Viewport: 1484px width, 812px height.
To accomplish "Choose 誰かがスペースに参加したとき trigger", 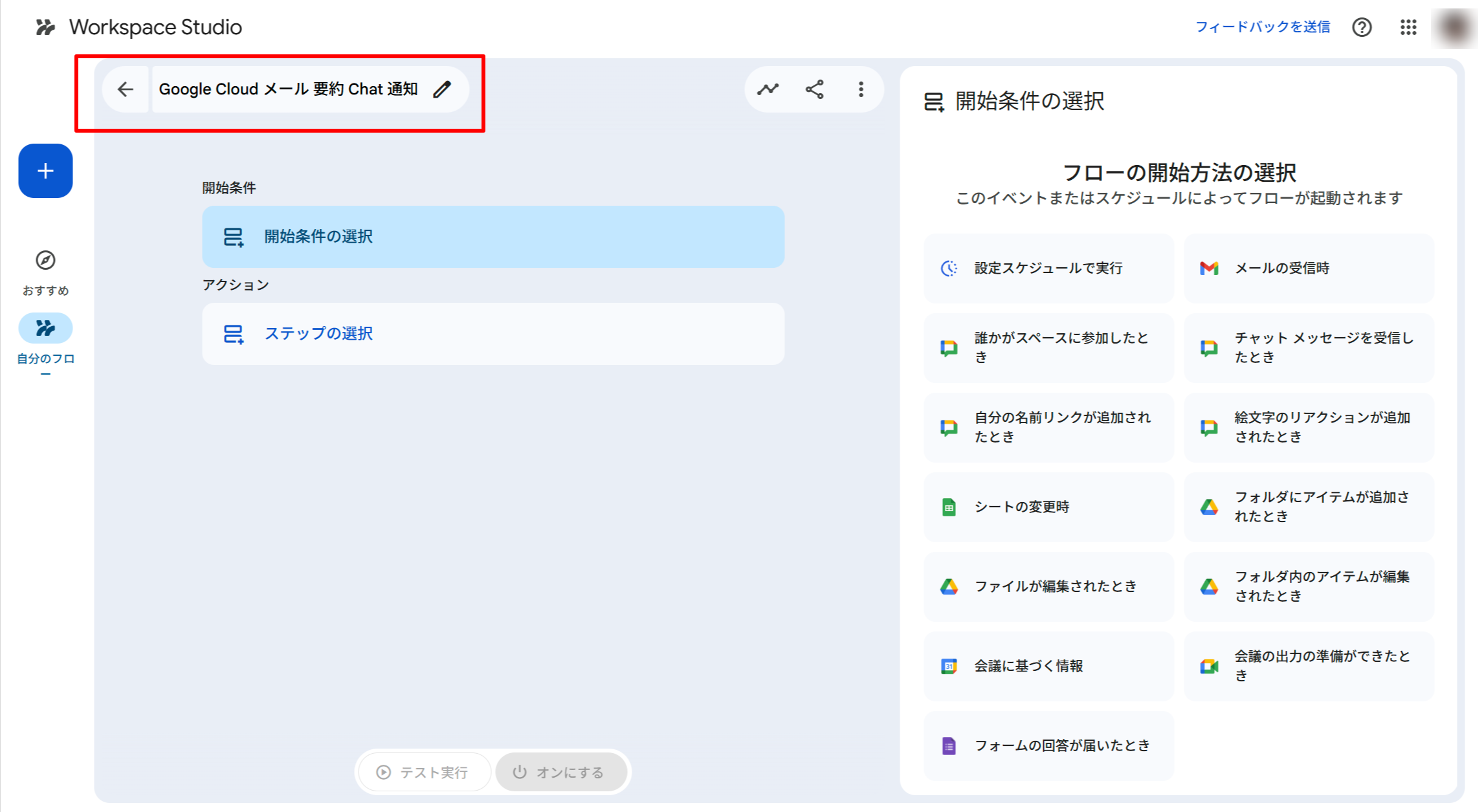I will (x=1048, y=348).
